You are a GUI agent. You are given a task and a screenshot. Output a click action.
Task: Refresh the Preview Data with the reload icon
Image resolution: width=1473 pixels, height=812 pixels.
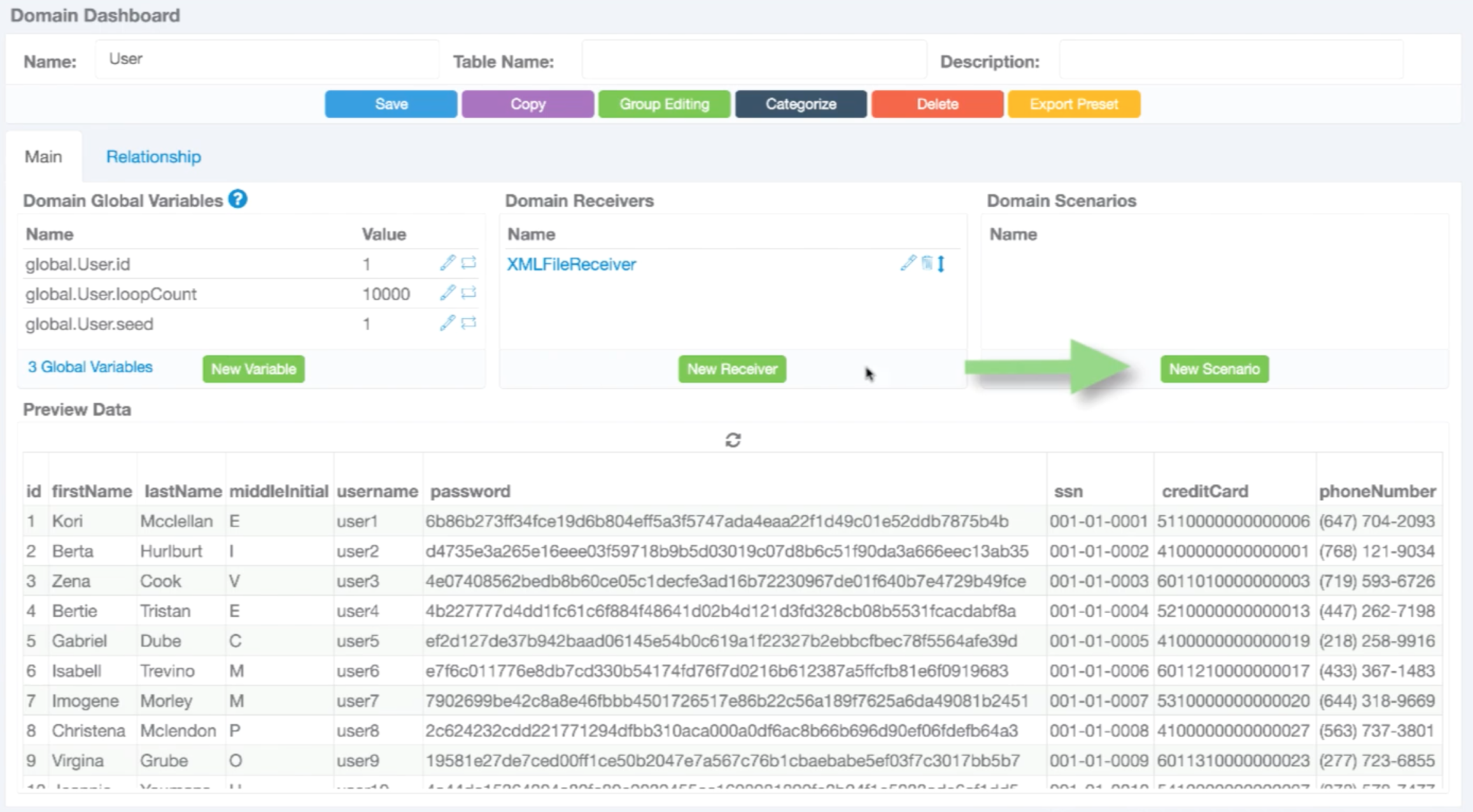[x=733, y=440]
